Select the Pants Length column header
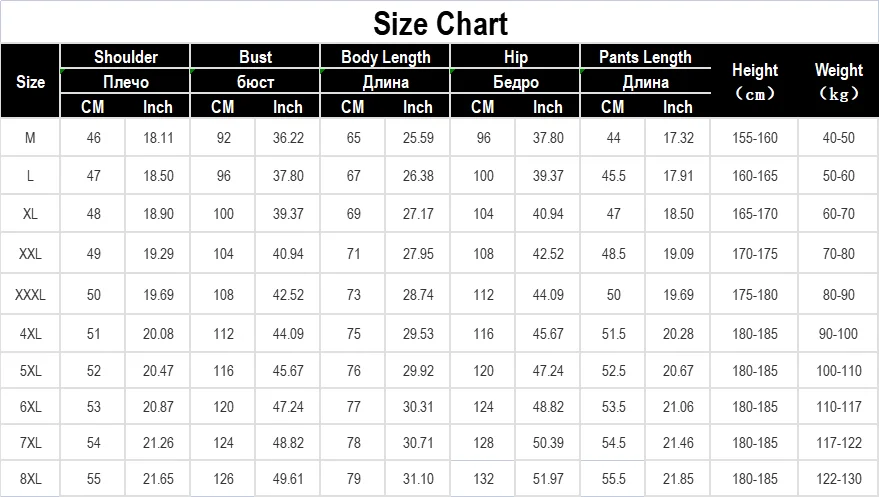The image size is (879, 497). [645, 57]
